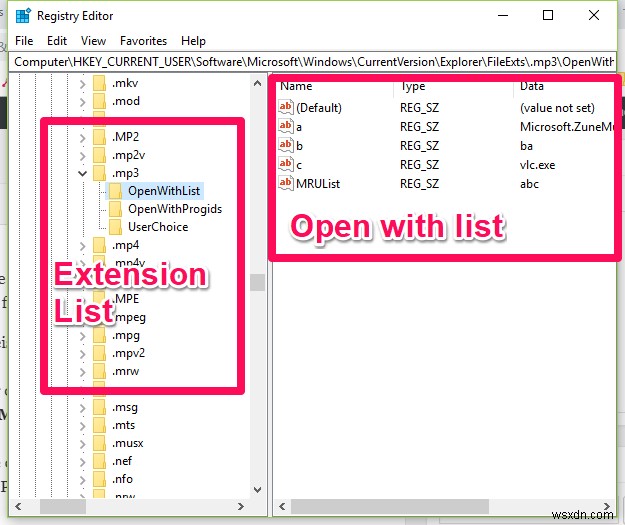Expand the .mkv key
This screenshot has width=625, height=525.
point(83,84)
